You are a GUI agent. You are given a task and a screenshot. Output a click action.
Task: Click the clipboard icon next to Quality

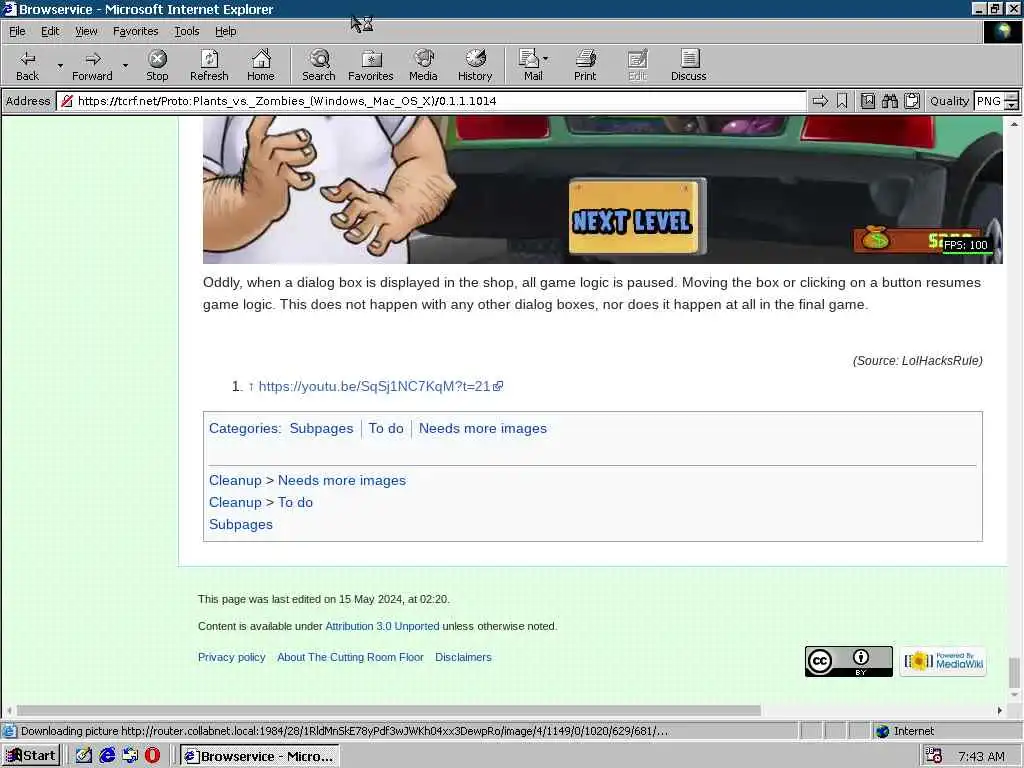coord(912,101)
